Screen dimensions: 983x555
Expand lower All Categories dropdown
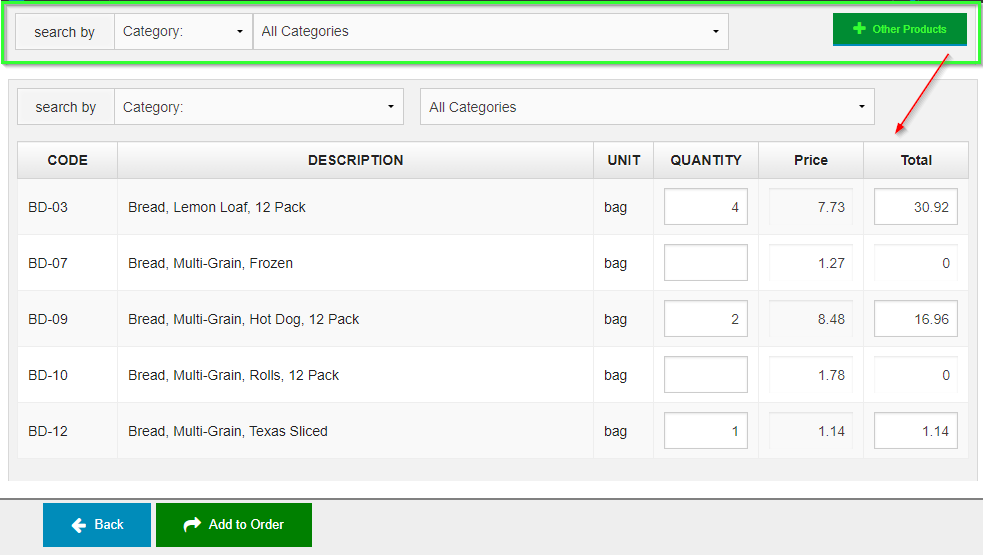(x=646, y=107)
